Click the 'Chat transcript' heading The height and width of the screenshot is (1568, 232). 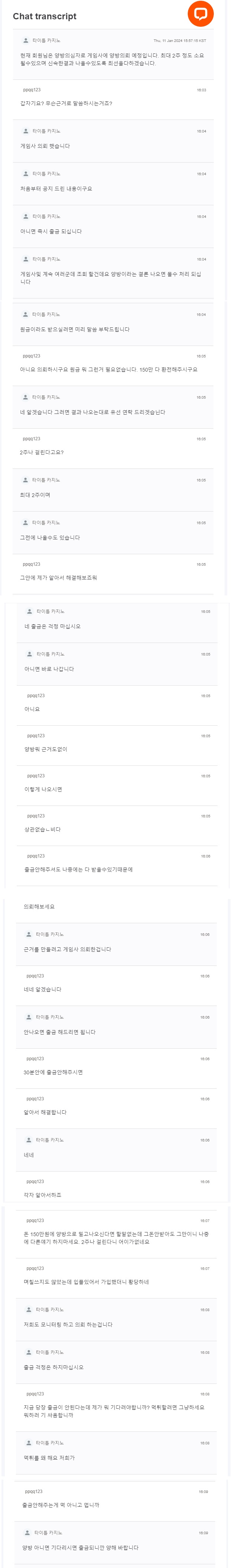click(x=45, y=16)
